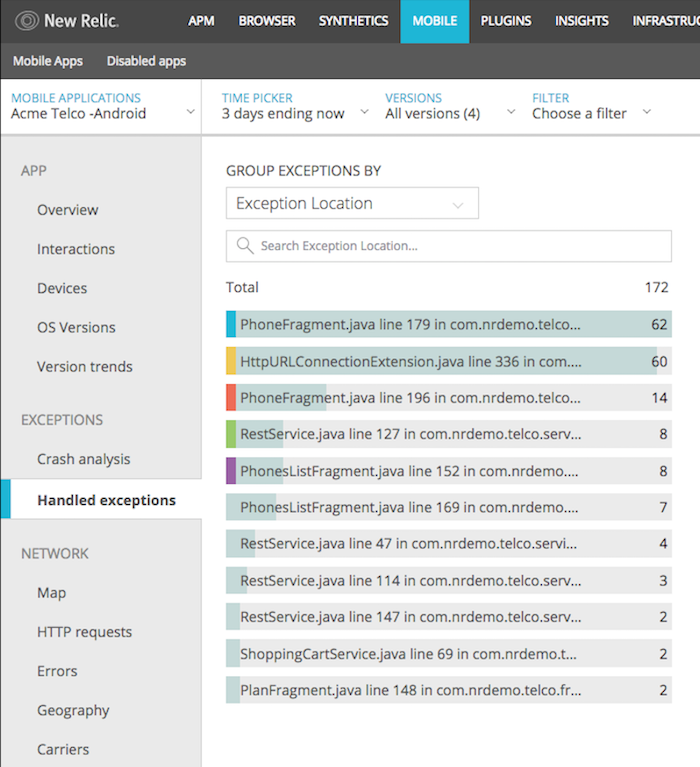Viewport: 700px width, 767px height.
Task: Switch to the Synthetics tab
Action: [353, 21]
